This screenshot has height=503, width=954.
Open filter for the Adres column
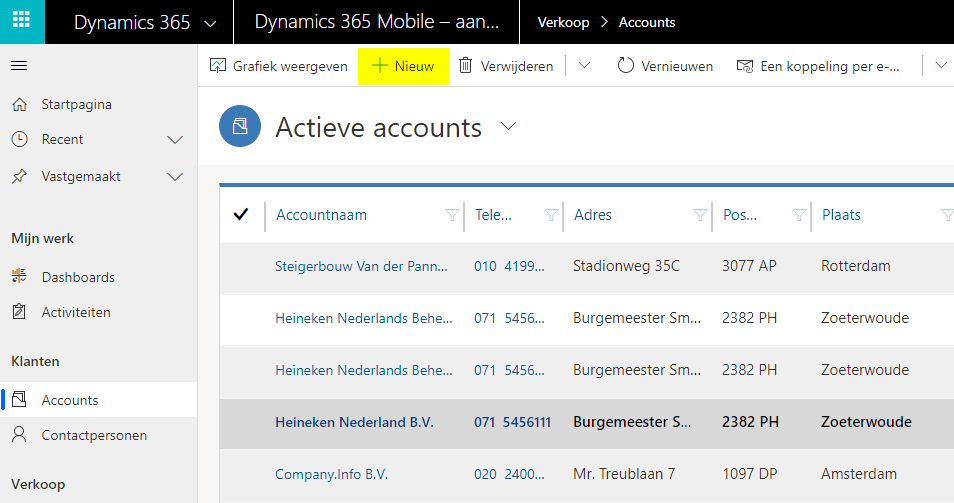click(x=700, y=215)
